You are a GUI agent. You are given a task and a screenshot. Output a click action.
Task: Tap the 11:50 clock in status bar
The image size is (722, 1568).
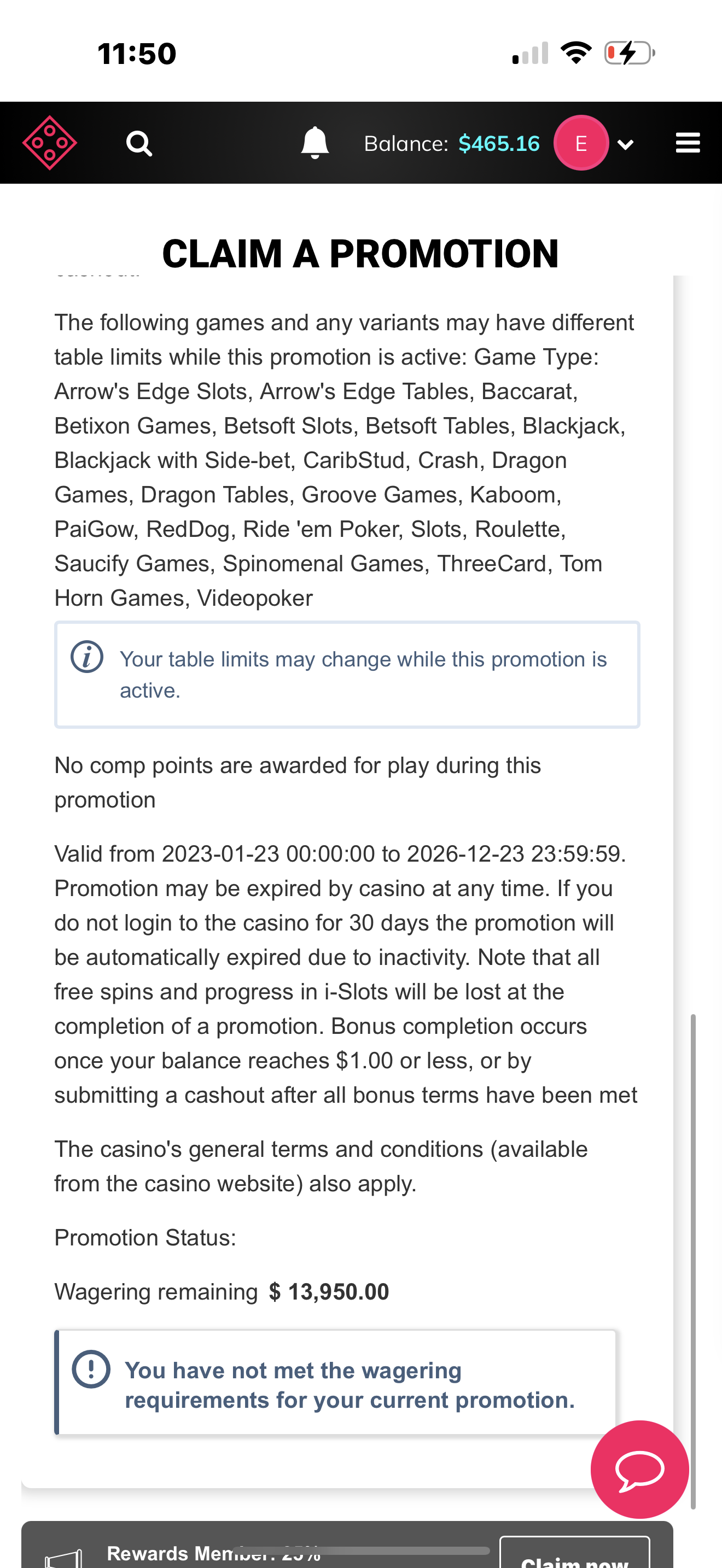pos(135,52)
